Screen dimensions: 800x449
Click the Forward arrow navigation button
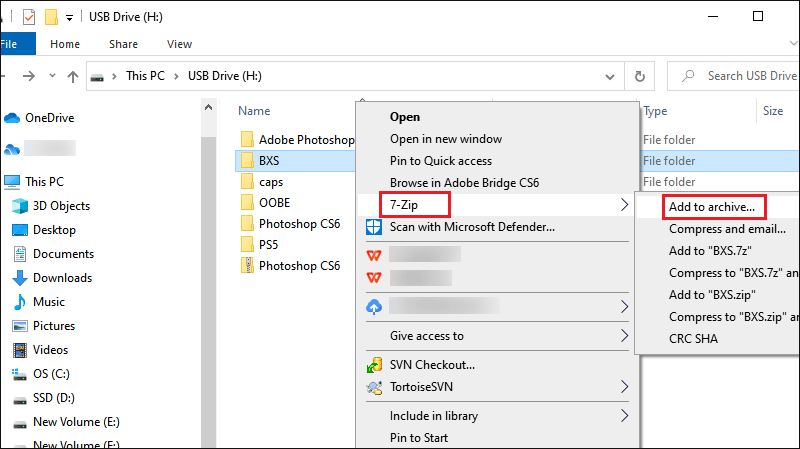point(29,76)
